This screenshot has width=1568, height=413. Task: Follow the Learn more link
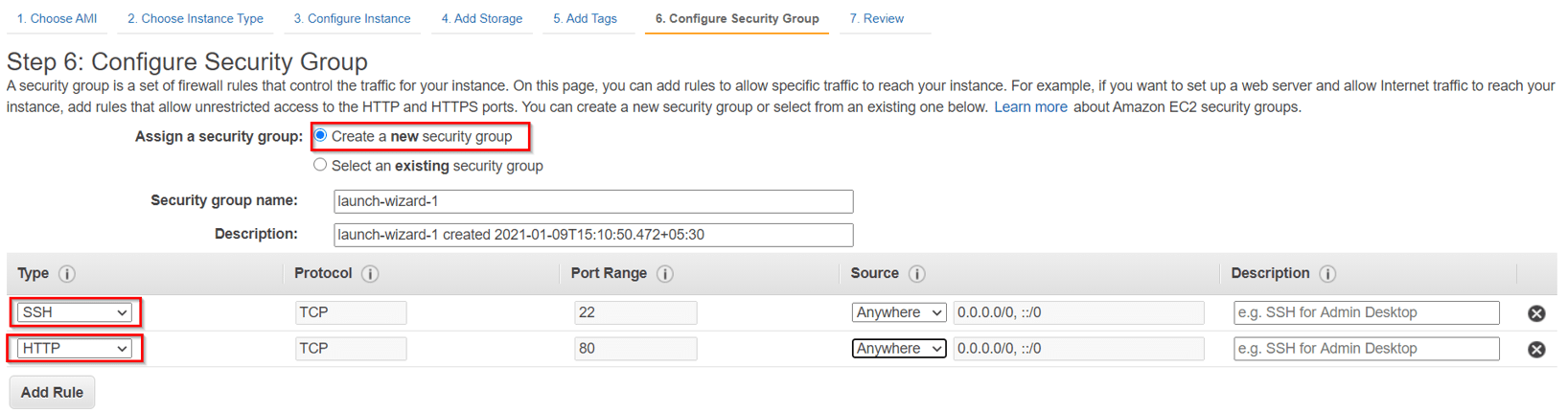1030,107
